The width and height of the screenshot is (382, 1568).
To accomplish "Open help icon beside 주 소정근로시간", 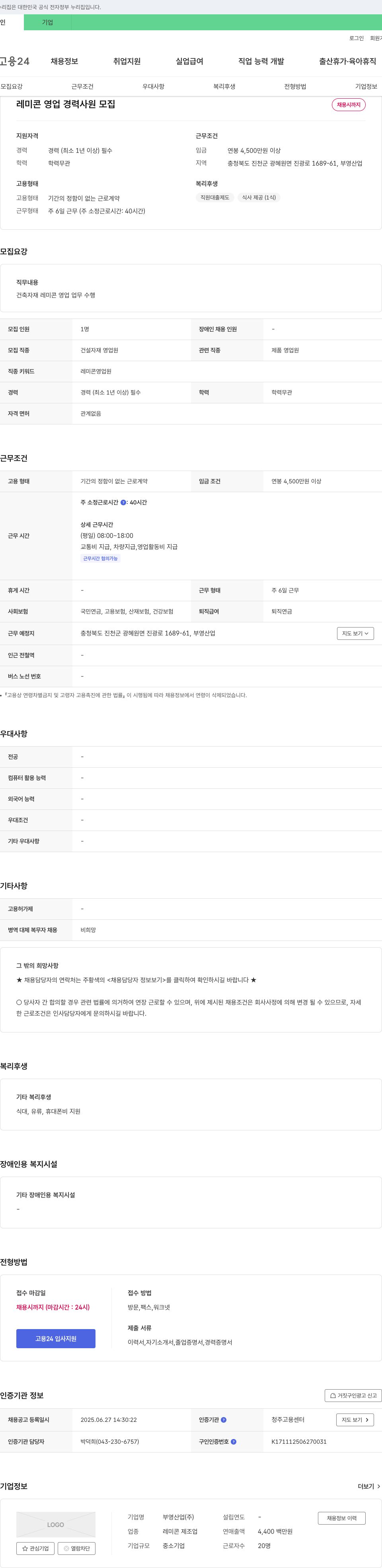I will coord(123,502).
